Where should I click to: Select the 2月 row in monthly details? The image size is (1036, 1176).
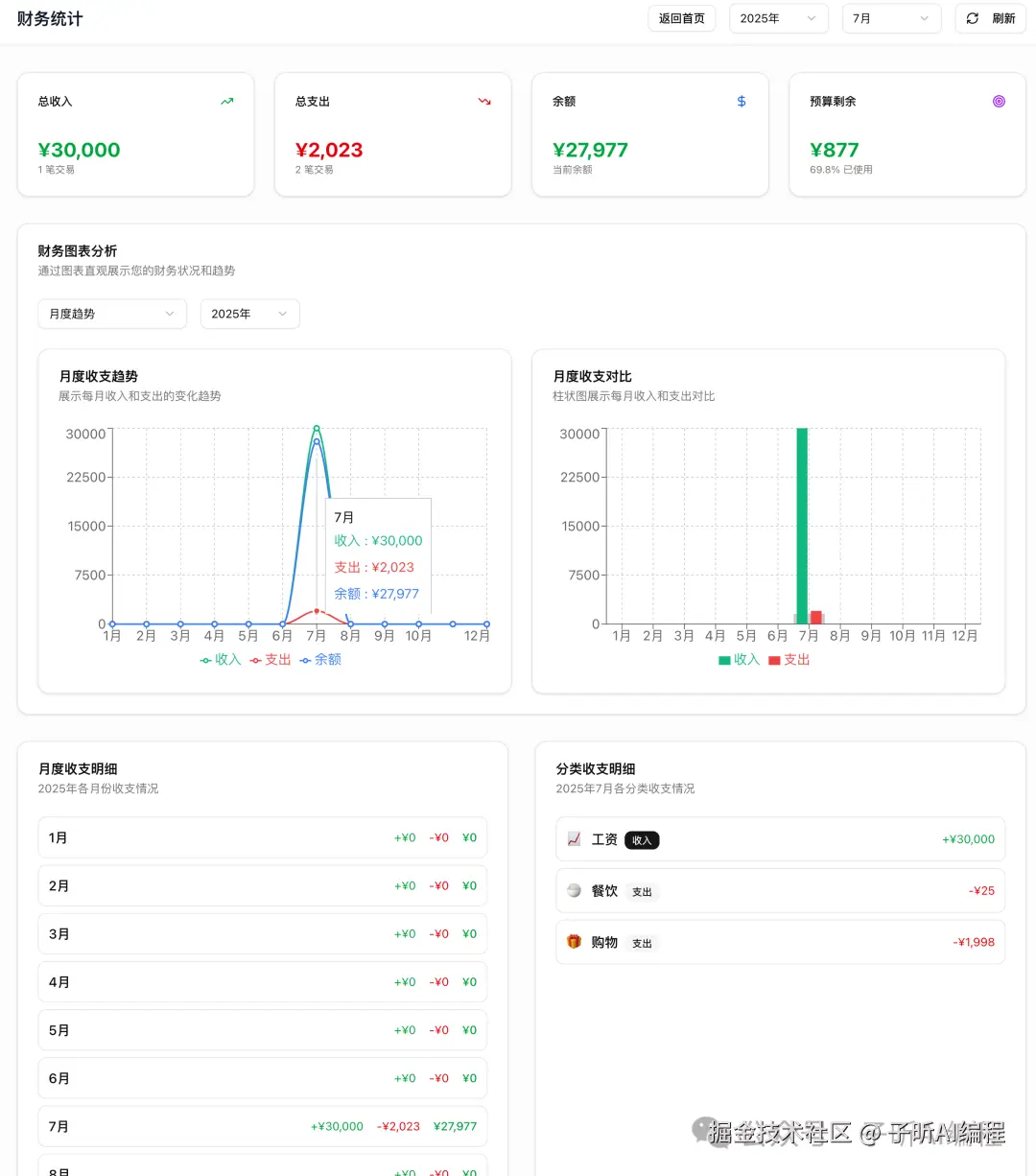coord(263,885)
